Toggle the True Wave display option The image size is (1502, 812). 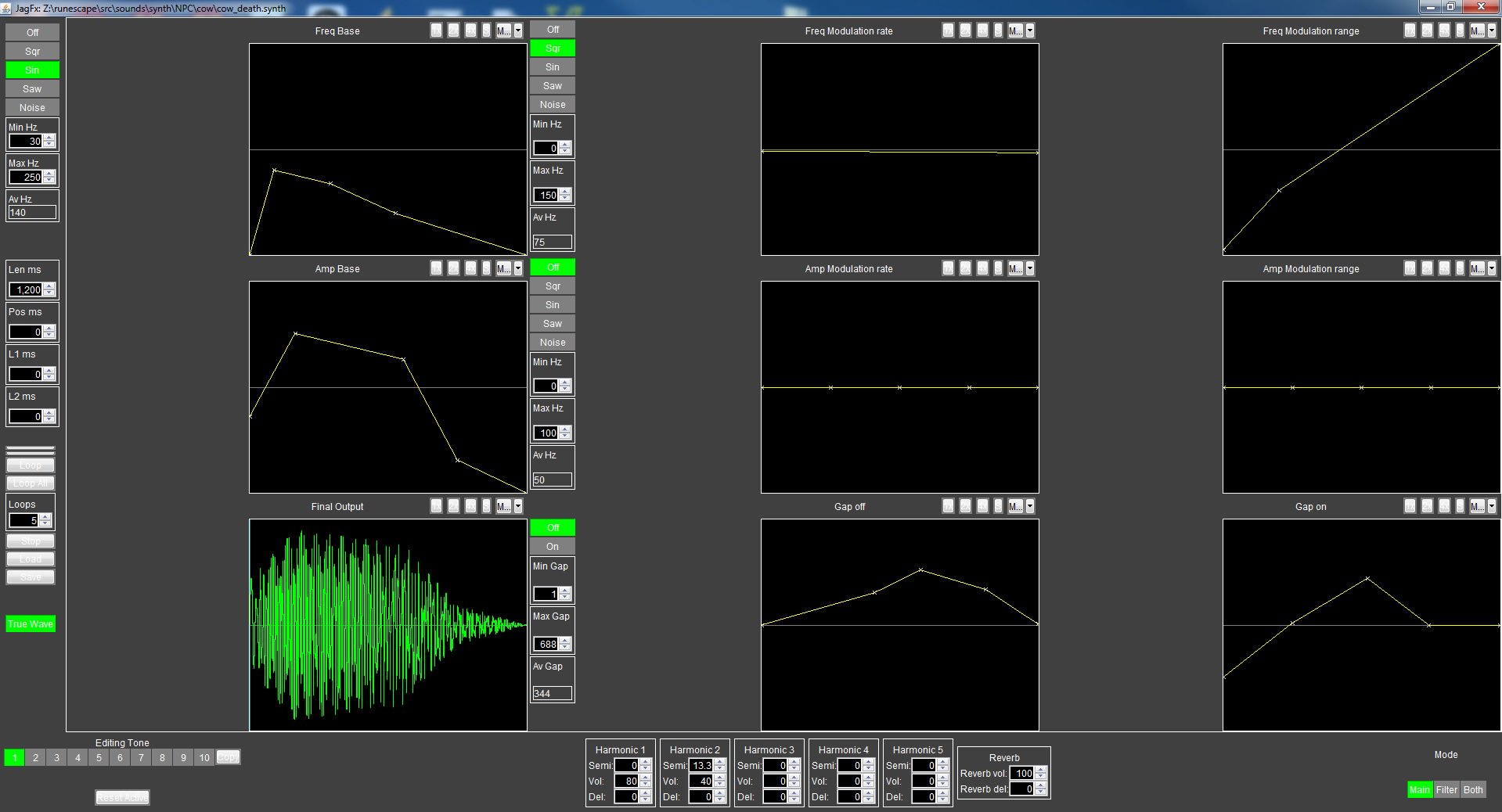[31, 623]
